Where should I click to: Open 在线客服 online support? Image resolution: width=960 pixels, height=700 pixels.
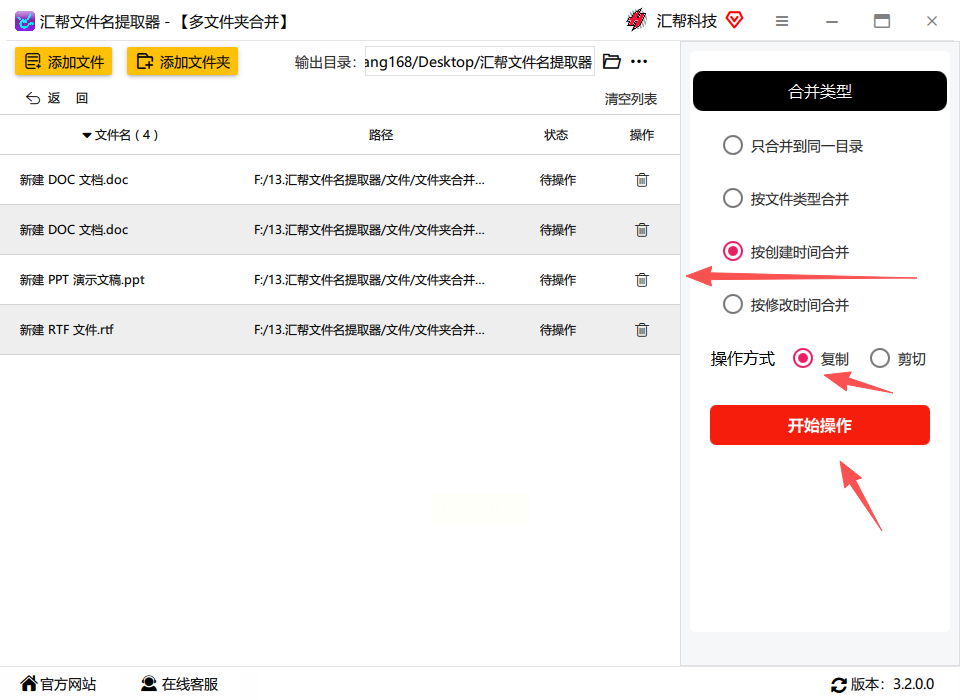[x=179, y=683]
